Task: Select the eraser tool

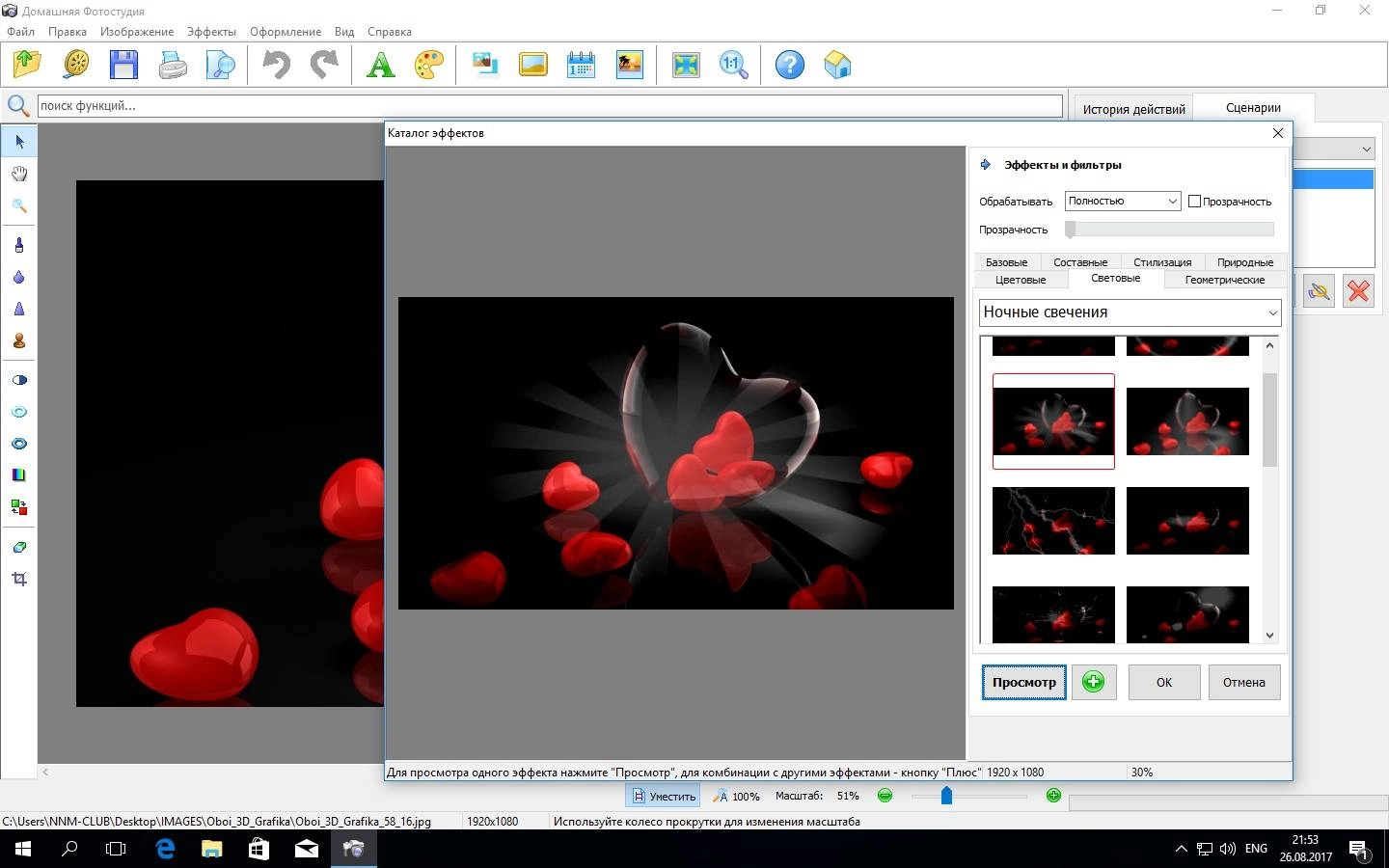Action: [x=19, y=547]
